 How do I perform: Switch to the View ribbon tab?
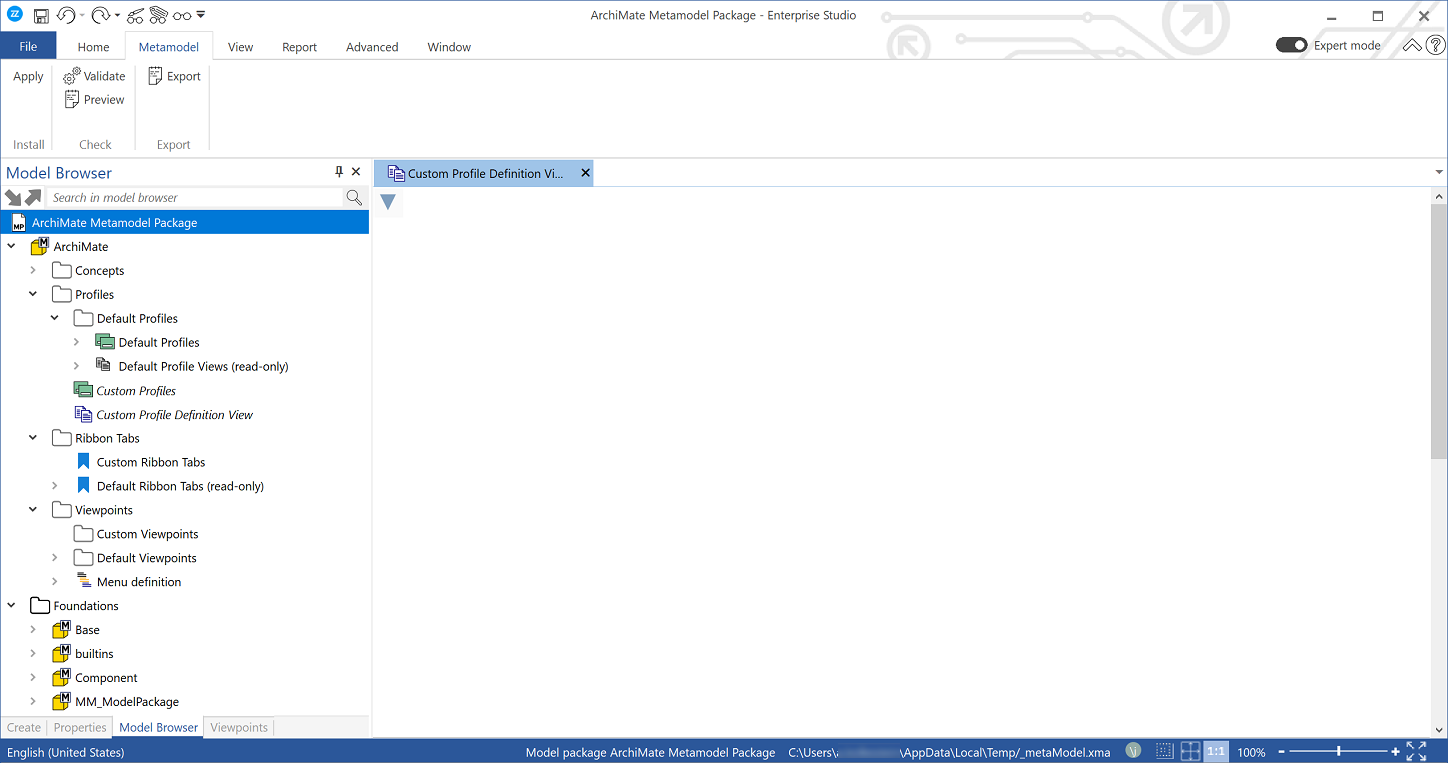(240, 46)
